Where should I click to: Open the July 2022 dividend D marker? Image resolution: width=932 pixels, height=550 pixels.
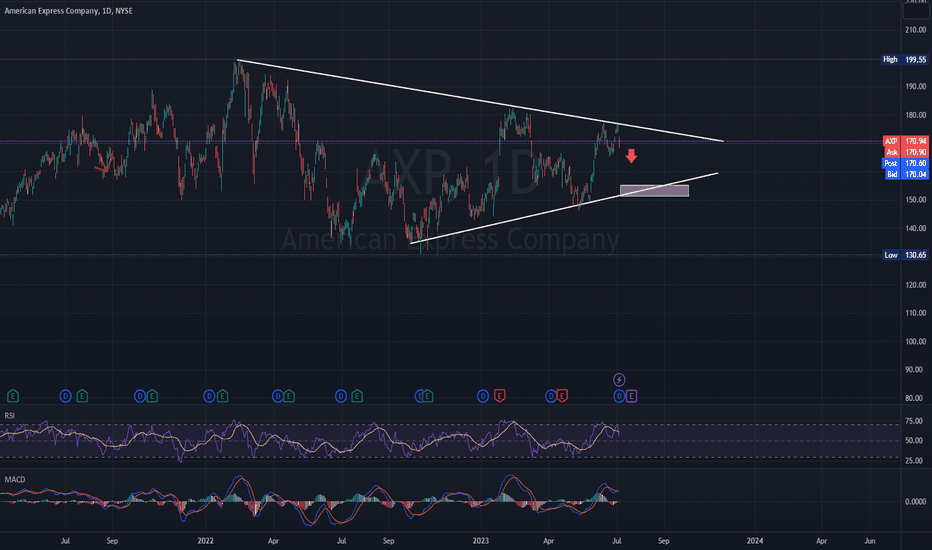tap(341, 396)
